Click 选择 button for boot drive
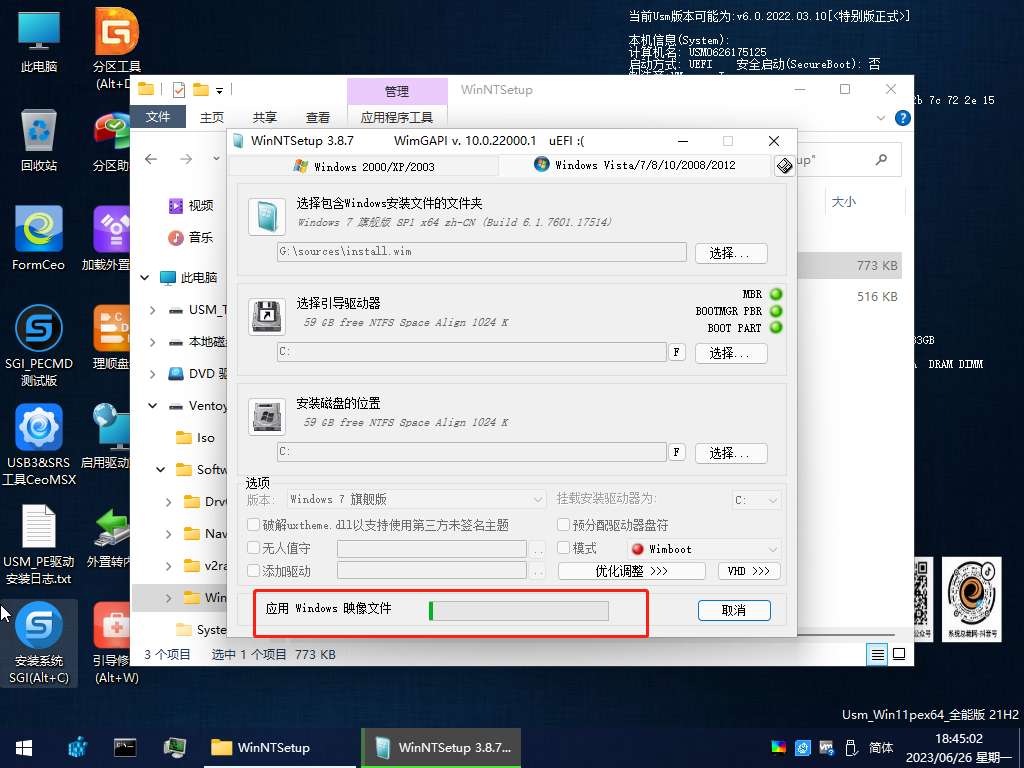The image size is (1024, 768). [x=731, y=353]
